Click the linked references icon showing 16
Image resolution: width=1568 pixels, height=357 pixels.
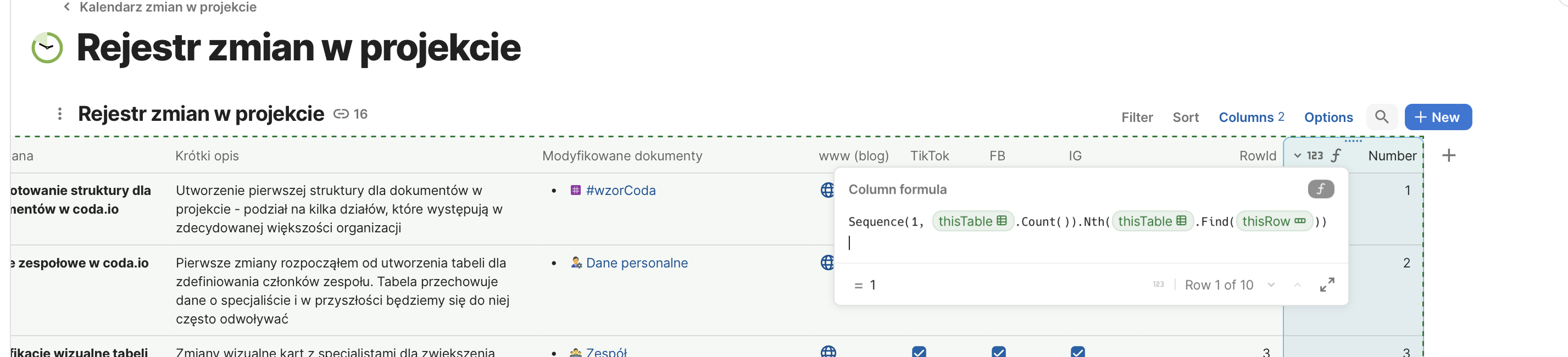pos(342,114)
